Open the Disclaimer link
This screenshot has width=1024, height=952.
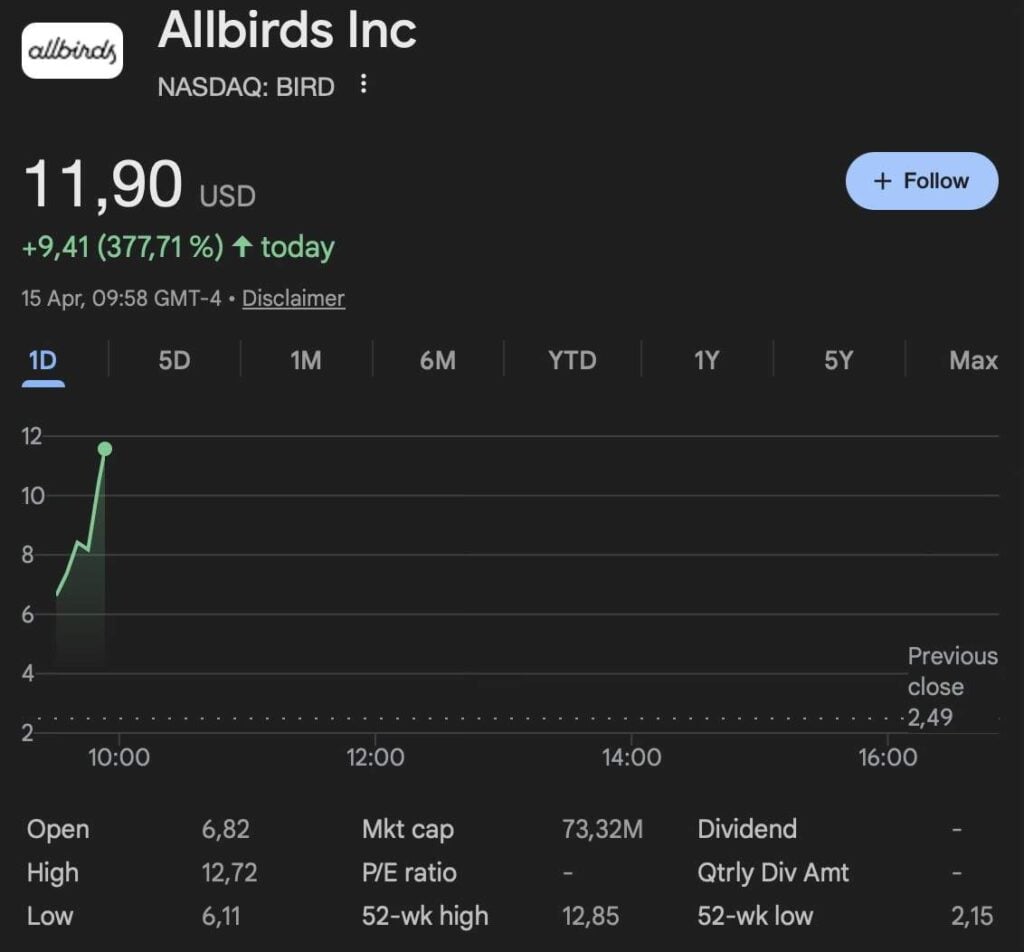[x=293, y=298]
